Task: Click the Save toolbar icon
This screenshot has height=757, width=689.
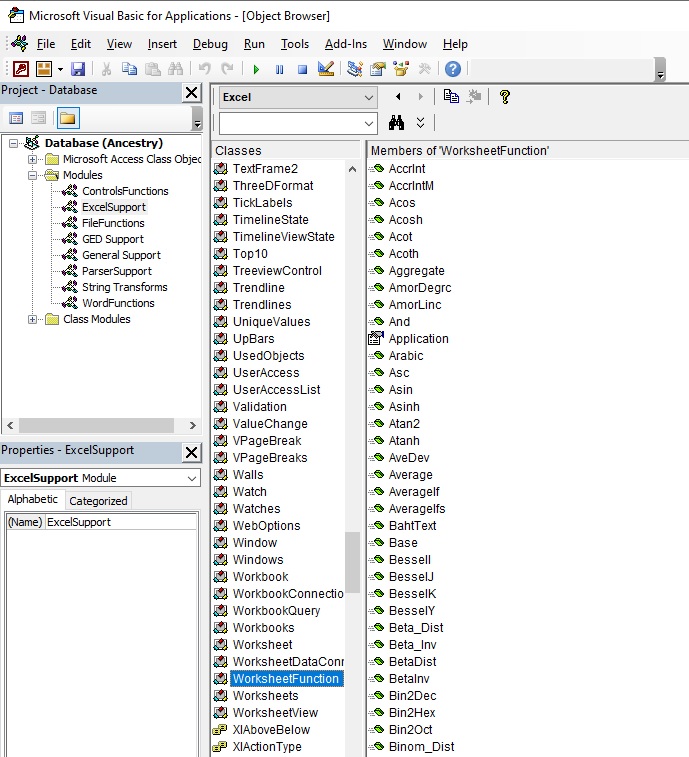Action: click(x=78, y=69)
